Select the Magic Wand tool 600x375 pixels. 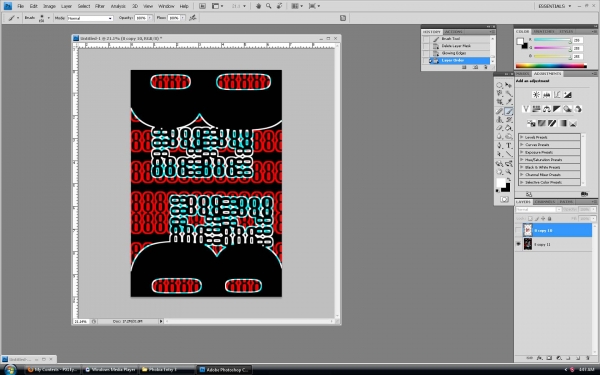click(509, 93)
